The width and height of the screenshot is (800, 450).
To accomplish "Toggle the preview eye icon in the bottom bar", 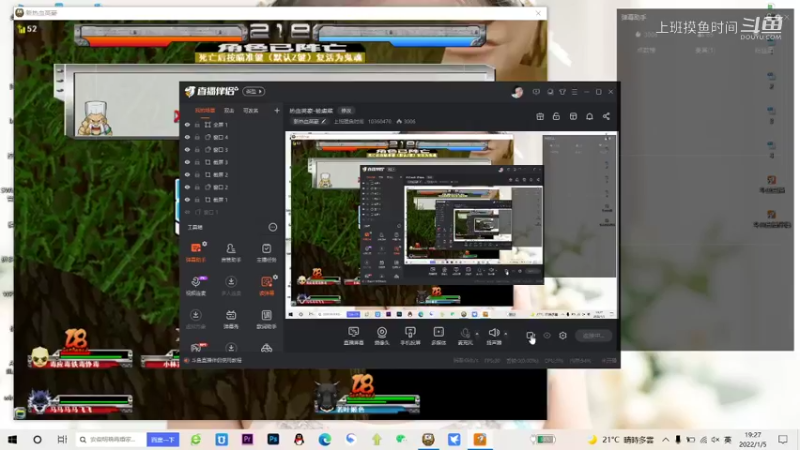I will [546, 336].
